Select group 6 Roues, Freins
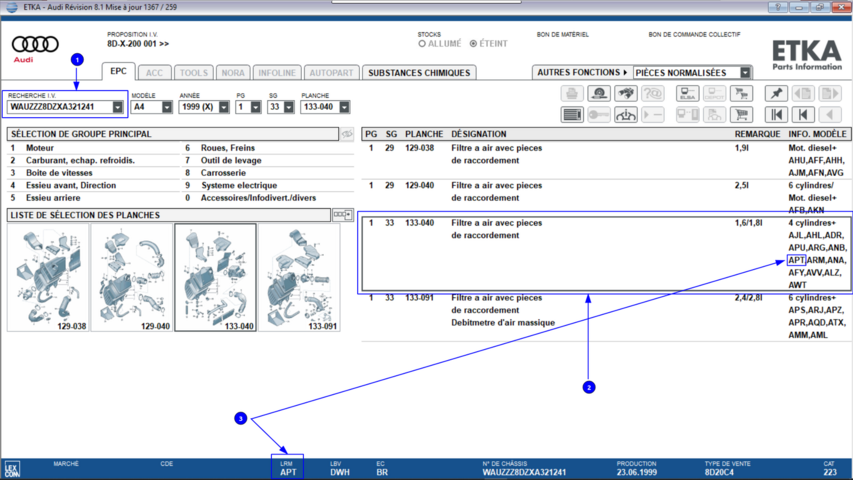 (x=268, y=148)
